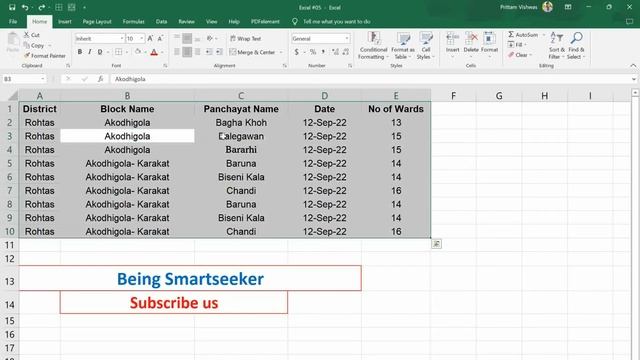This screenshot has width=640, height=360.
Task: Switch to the Data tab
Action: 161,22
